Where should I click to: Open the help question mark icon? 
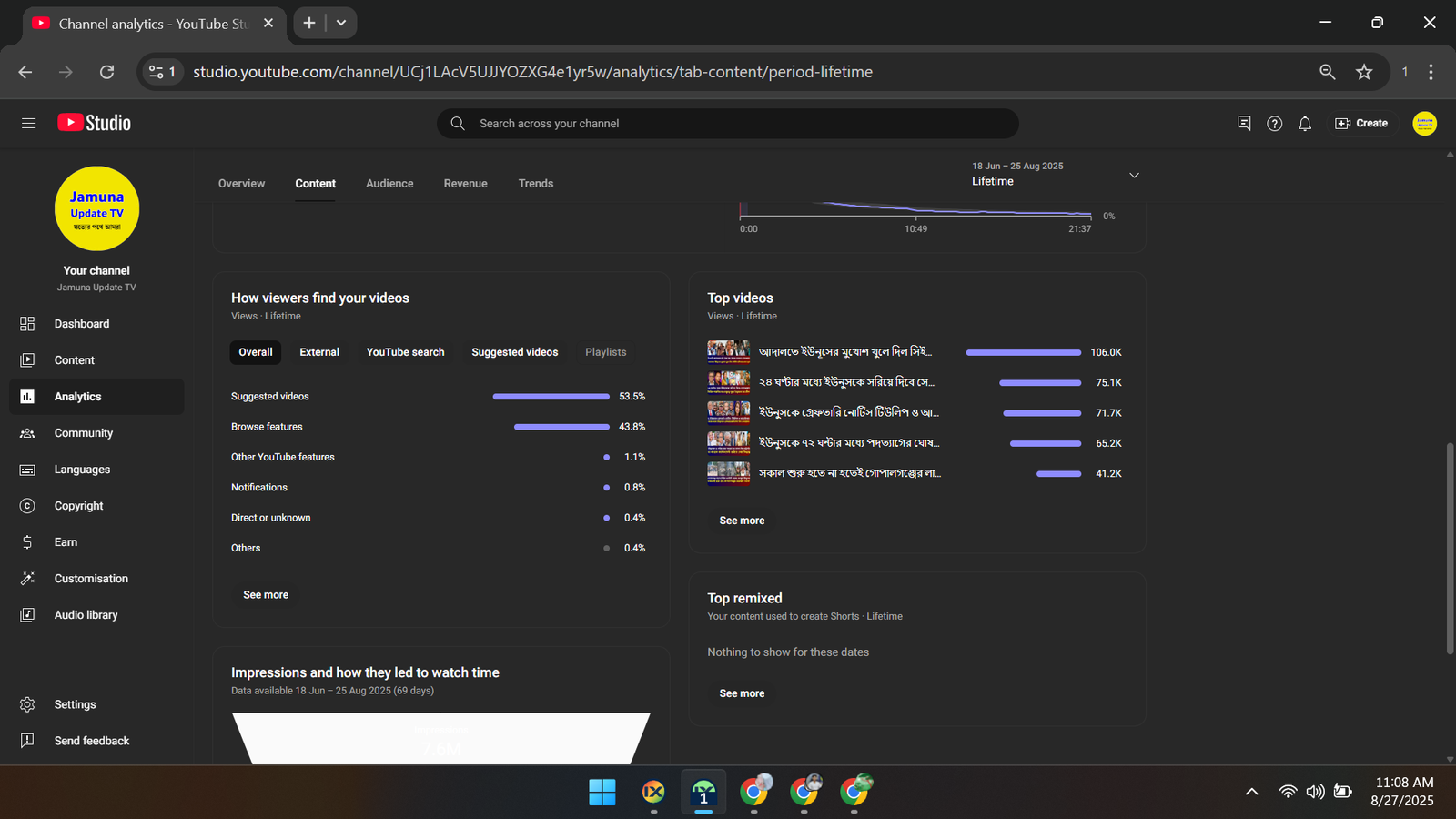coord(1274,124)
